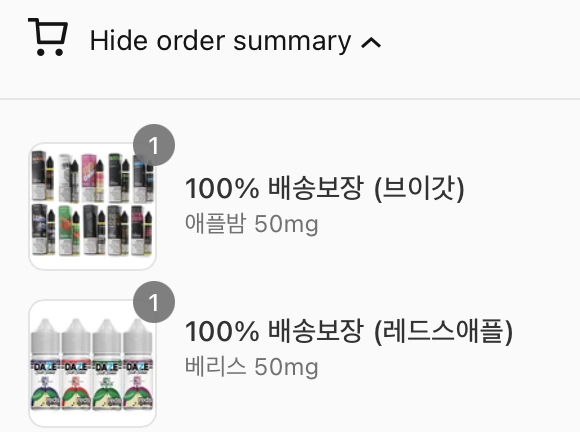Click the pink box in the assorted thumbnail
Screen dimensions: 580x432
pos(92,176)
